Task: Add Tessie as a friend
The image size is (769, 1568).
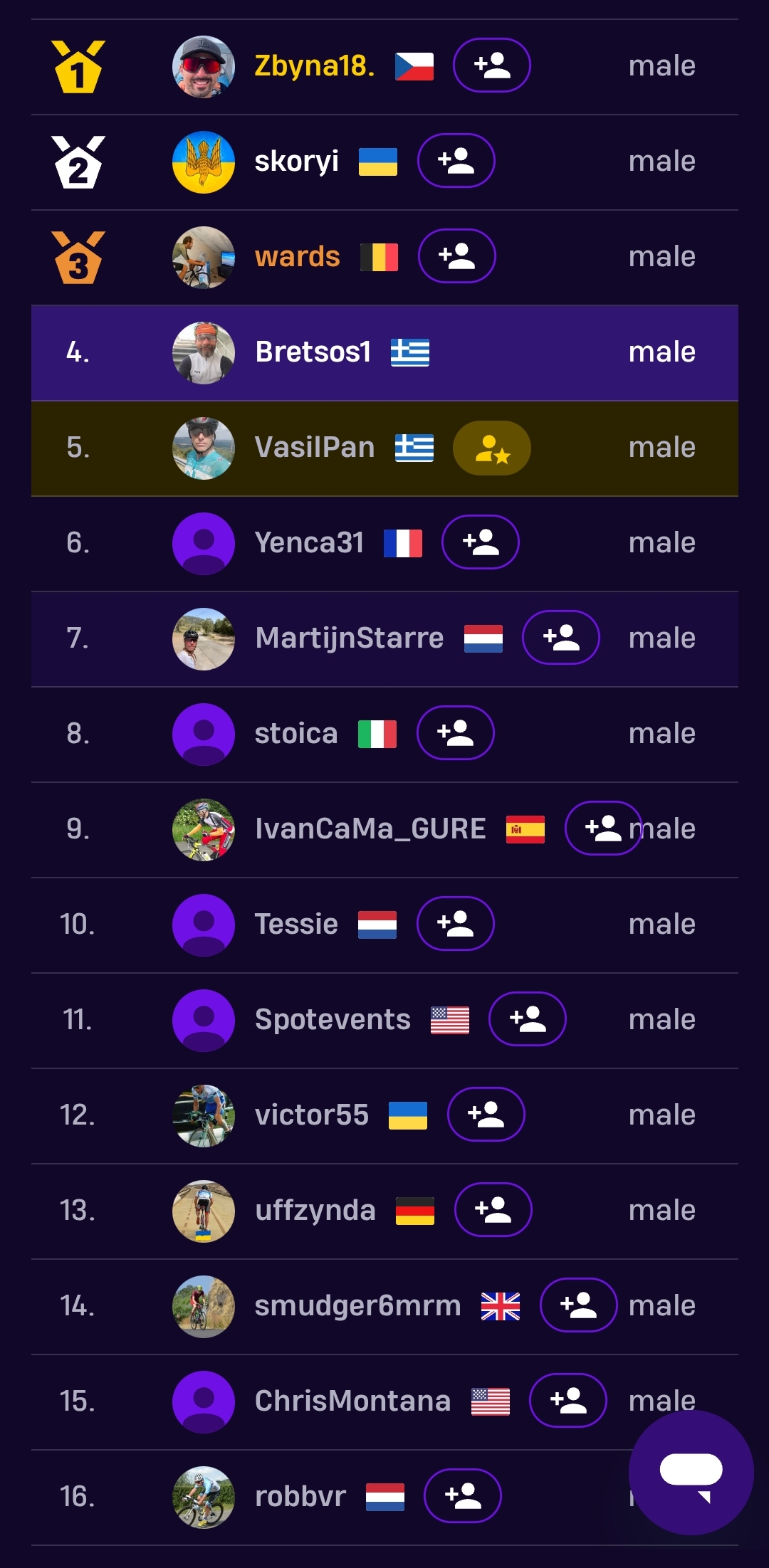Action: pos(455,924)
